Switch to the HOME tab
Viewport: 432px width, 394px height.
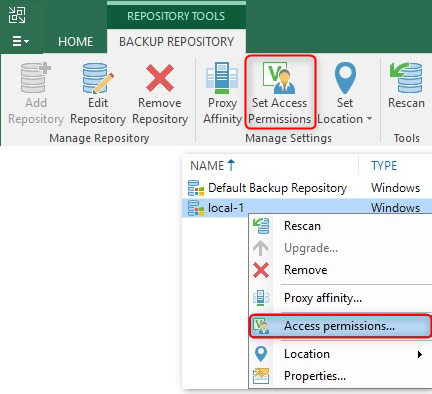(75, 42)
